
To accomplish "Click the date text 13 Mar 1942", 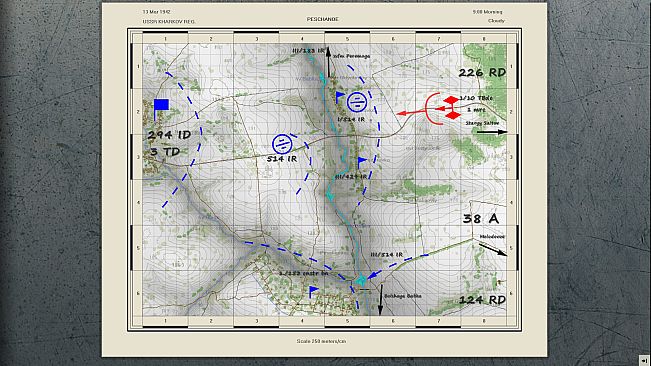I will coord(157,12).
